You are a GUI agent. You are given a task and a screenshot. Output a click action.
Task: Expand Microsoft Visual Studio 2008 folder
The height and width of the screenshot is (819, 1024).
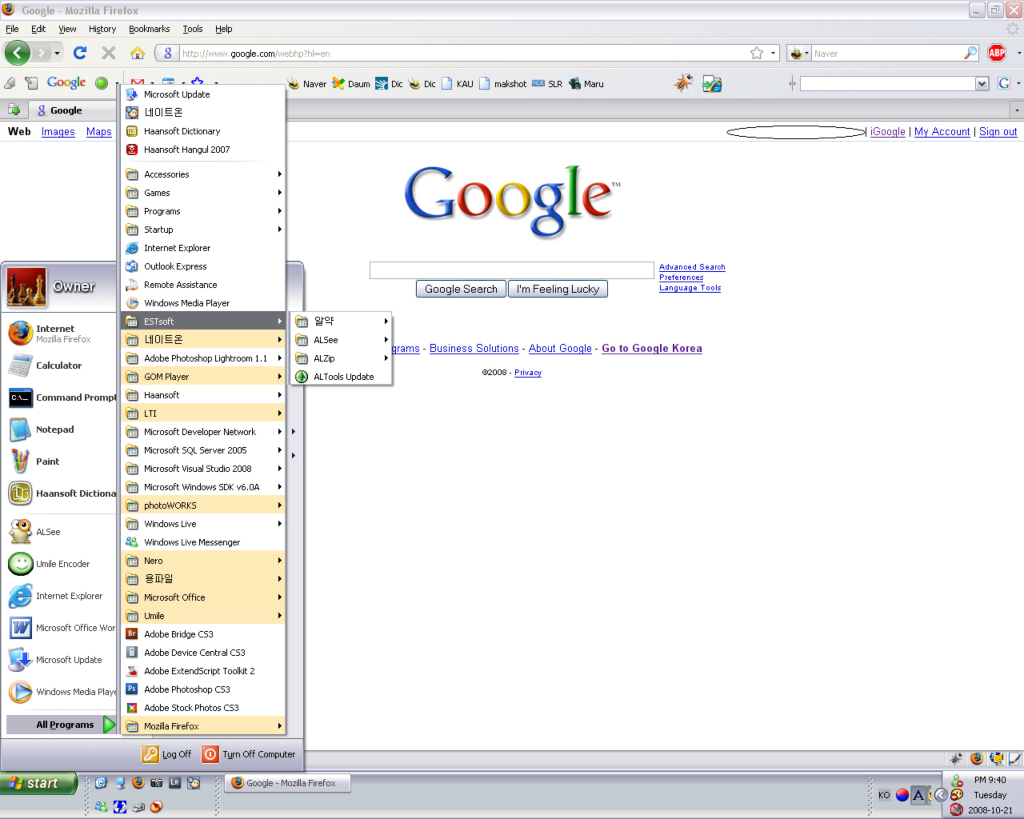point(203,469)
